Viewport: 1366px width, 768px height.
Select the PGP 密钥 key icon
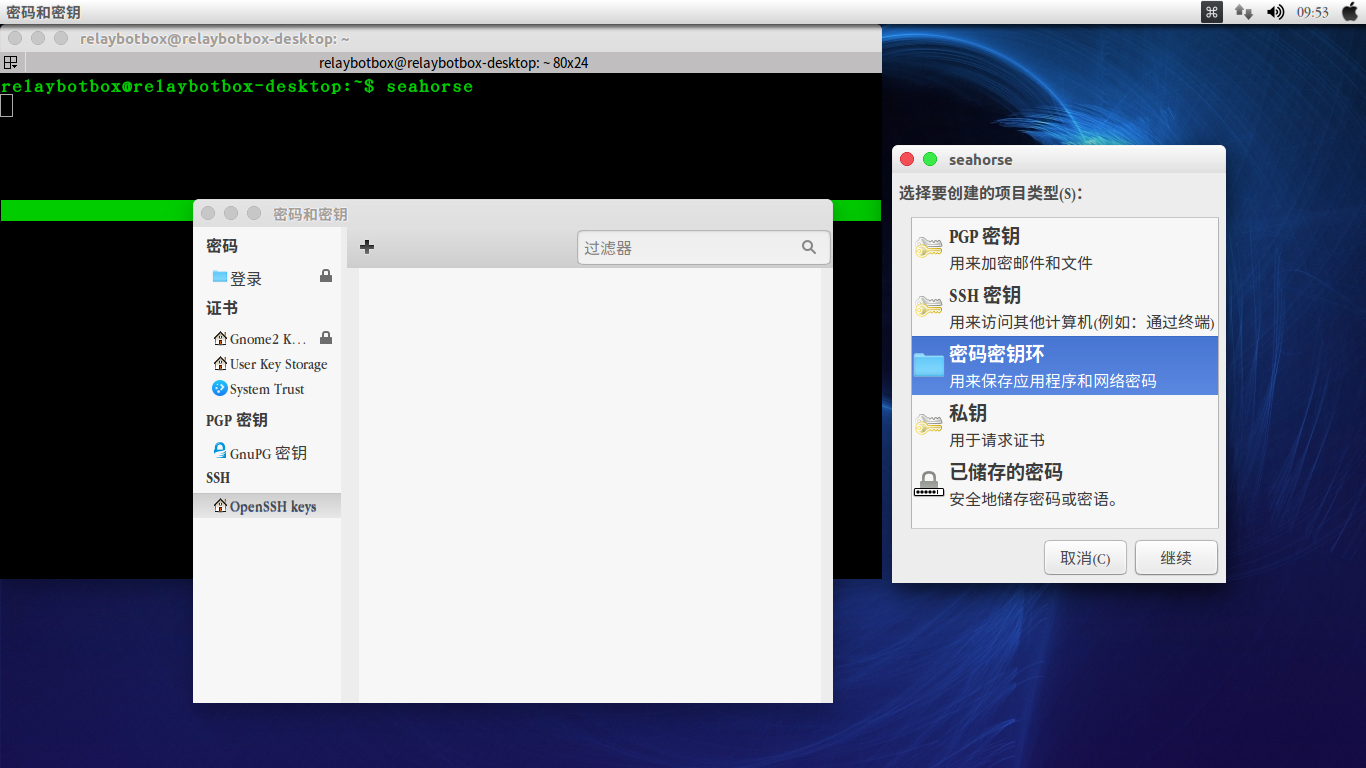[x=929, y=248]
